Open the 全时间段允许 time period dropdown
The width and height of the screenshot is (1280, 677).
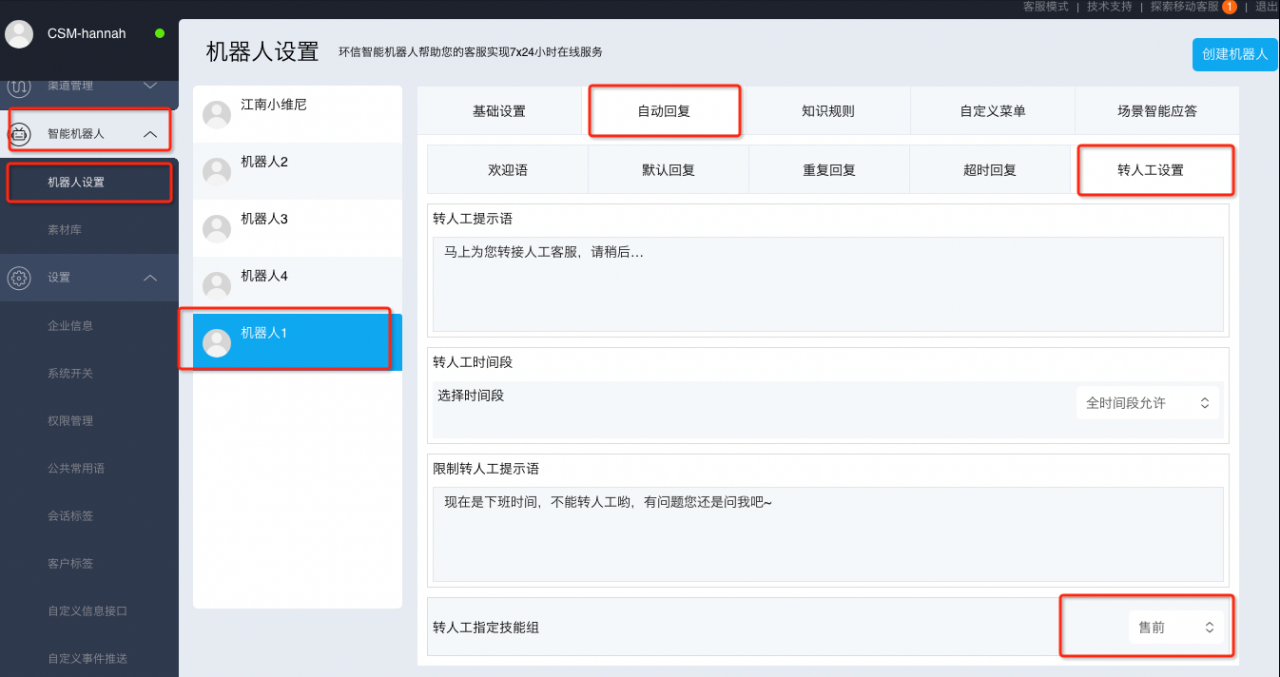click(x=1148, y=403)
